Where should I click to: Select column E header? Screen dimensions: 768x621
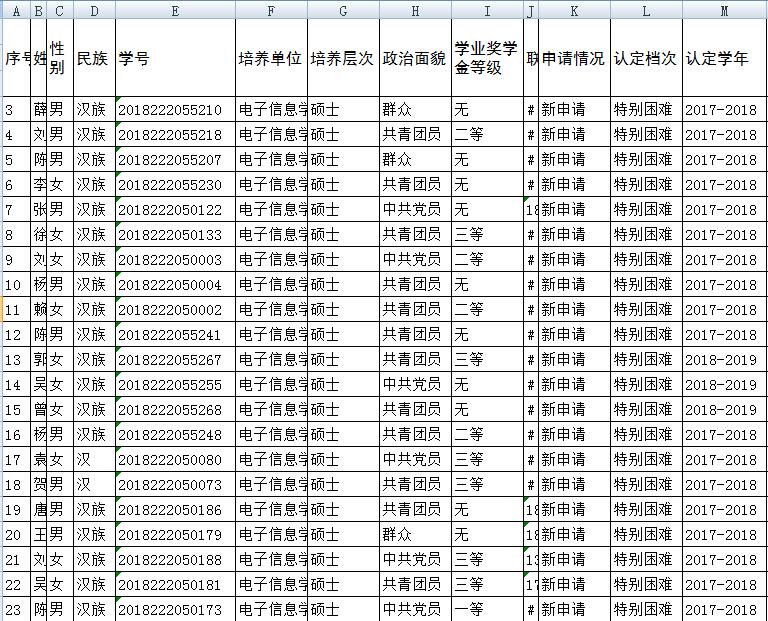[175, 10]
